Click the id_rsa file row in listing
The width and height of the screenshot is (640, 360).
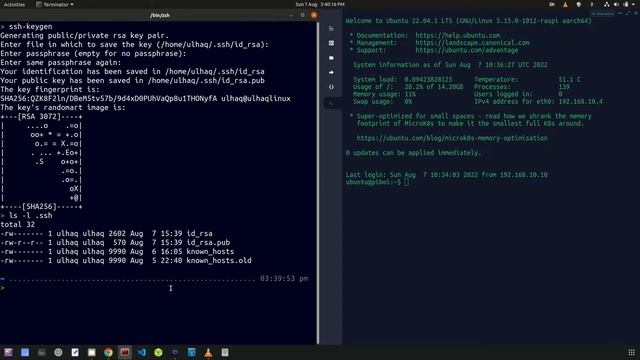107,233
